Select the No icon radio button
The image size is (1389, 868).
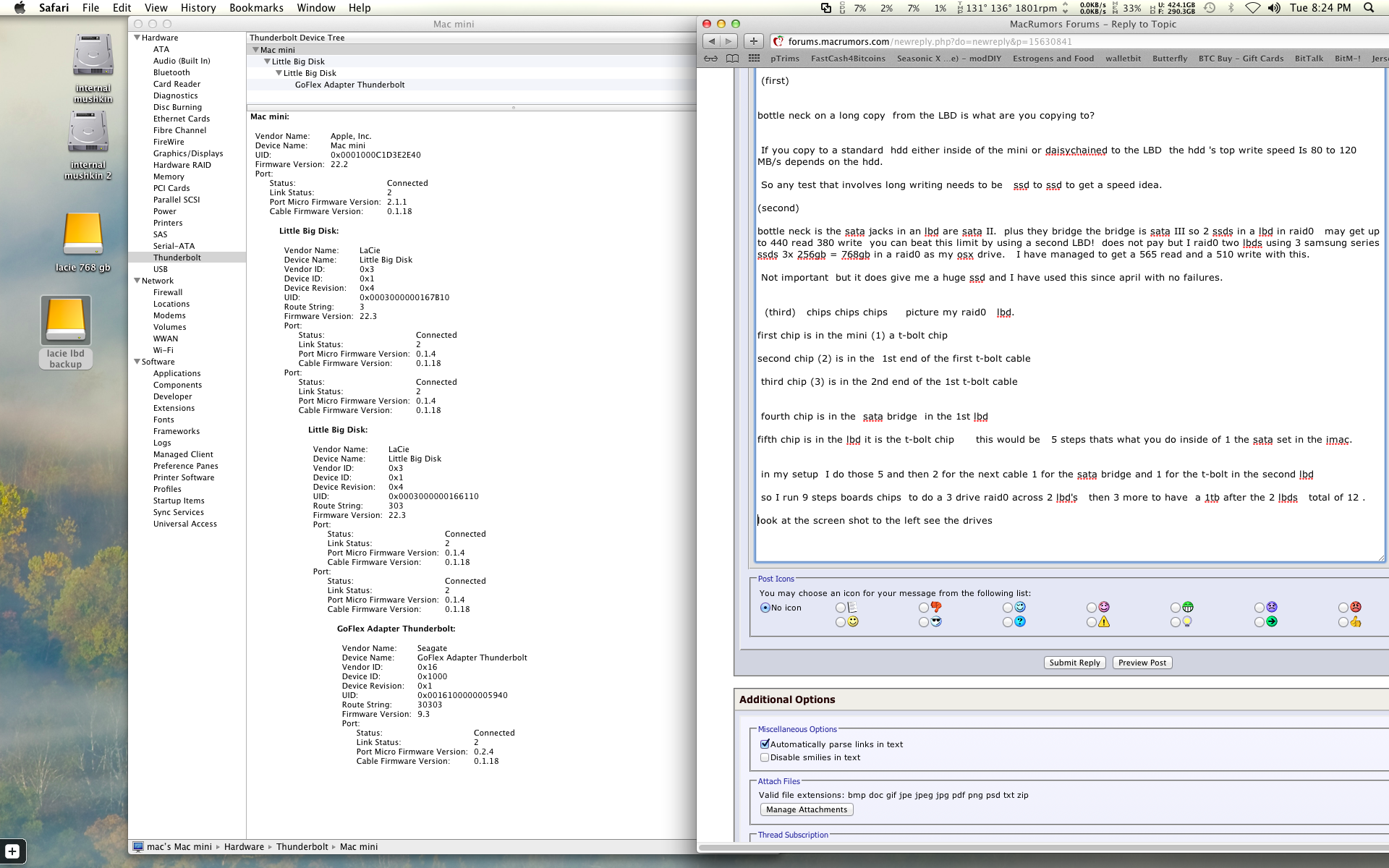tap(765, 608)
